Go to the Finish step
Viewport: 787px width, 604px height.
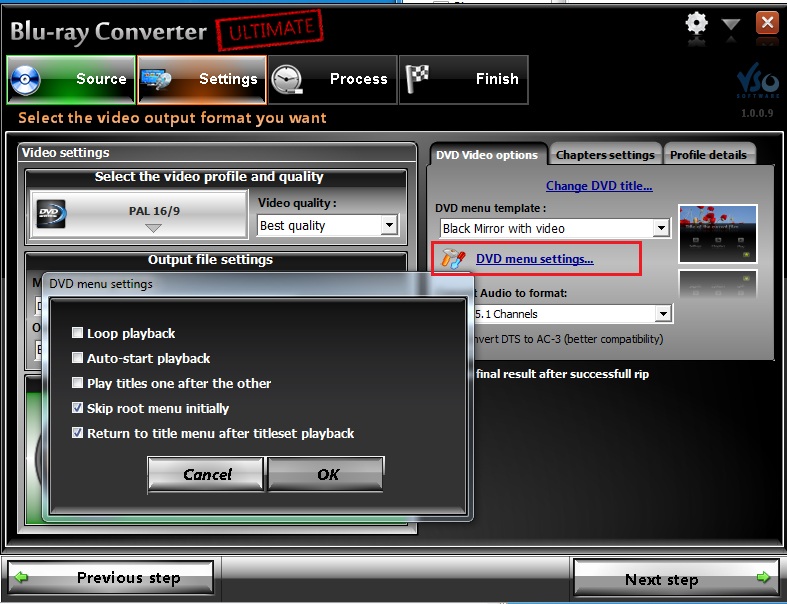pyautogui.click(x=464, y=80)
